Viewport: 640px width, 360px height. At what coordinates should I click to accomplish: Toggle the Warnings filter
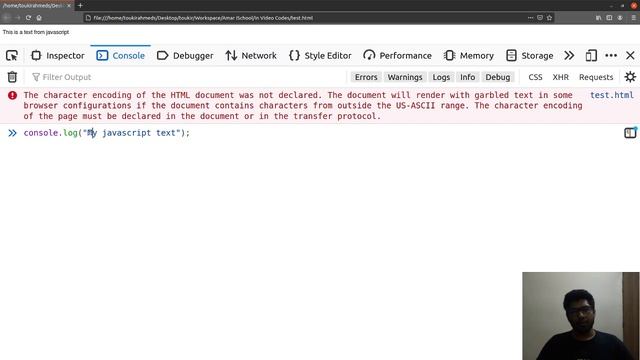(405, 77)
